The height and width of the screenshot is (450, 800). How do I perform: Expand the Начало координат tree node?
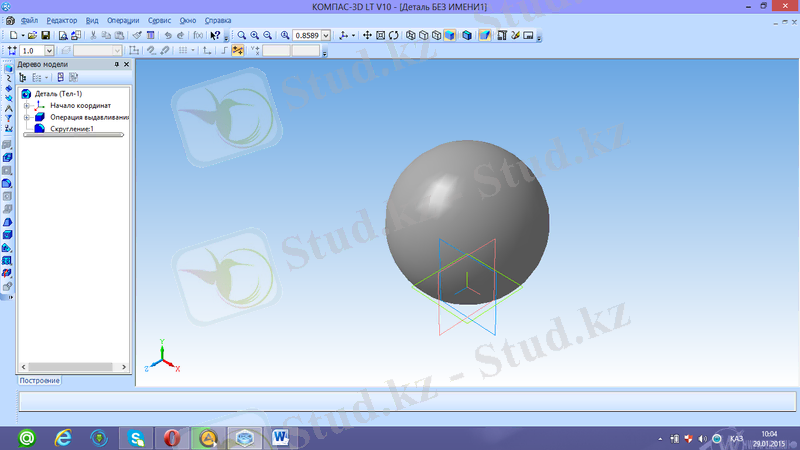coord(27,105)
